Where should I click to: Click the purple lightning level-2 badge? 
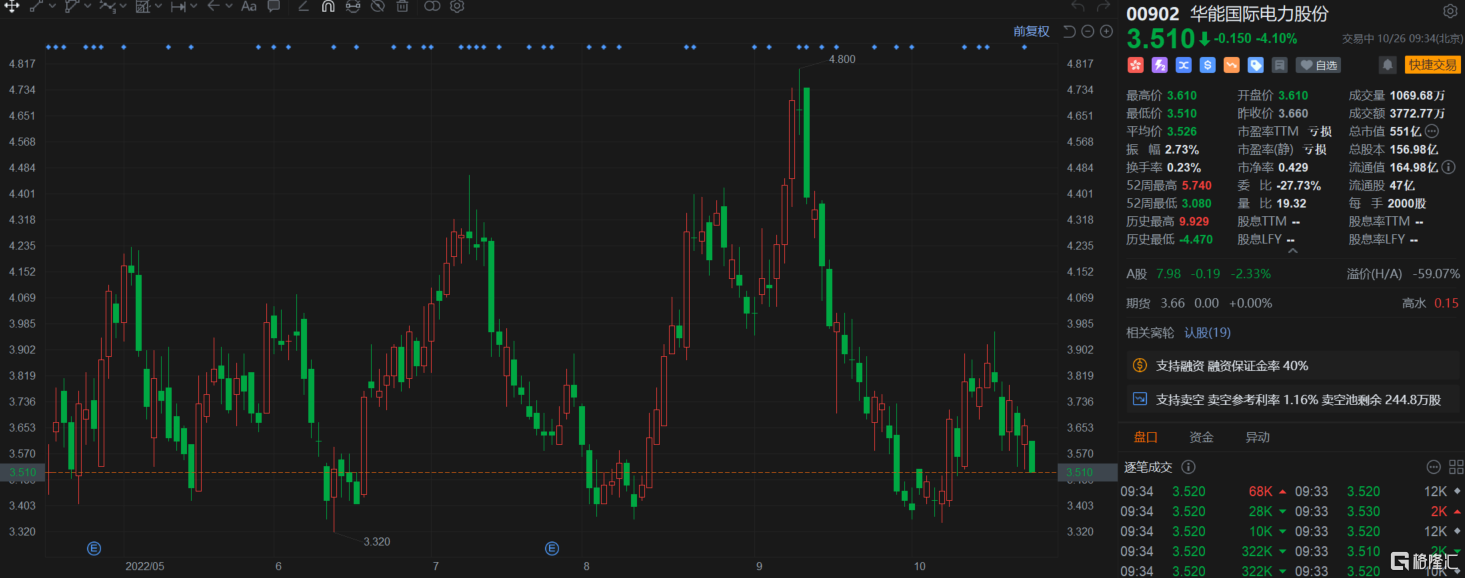tap(1159, 65)
